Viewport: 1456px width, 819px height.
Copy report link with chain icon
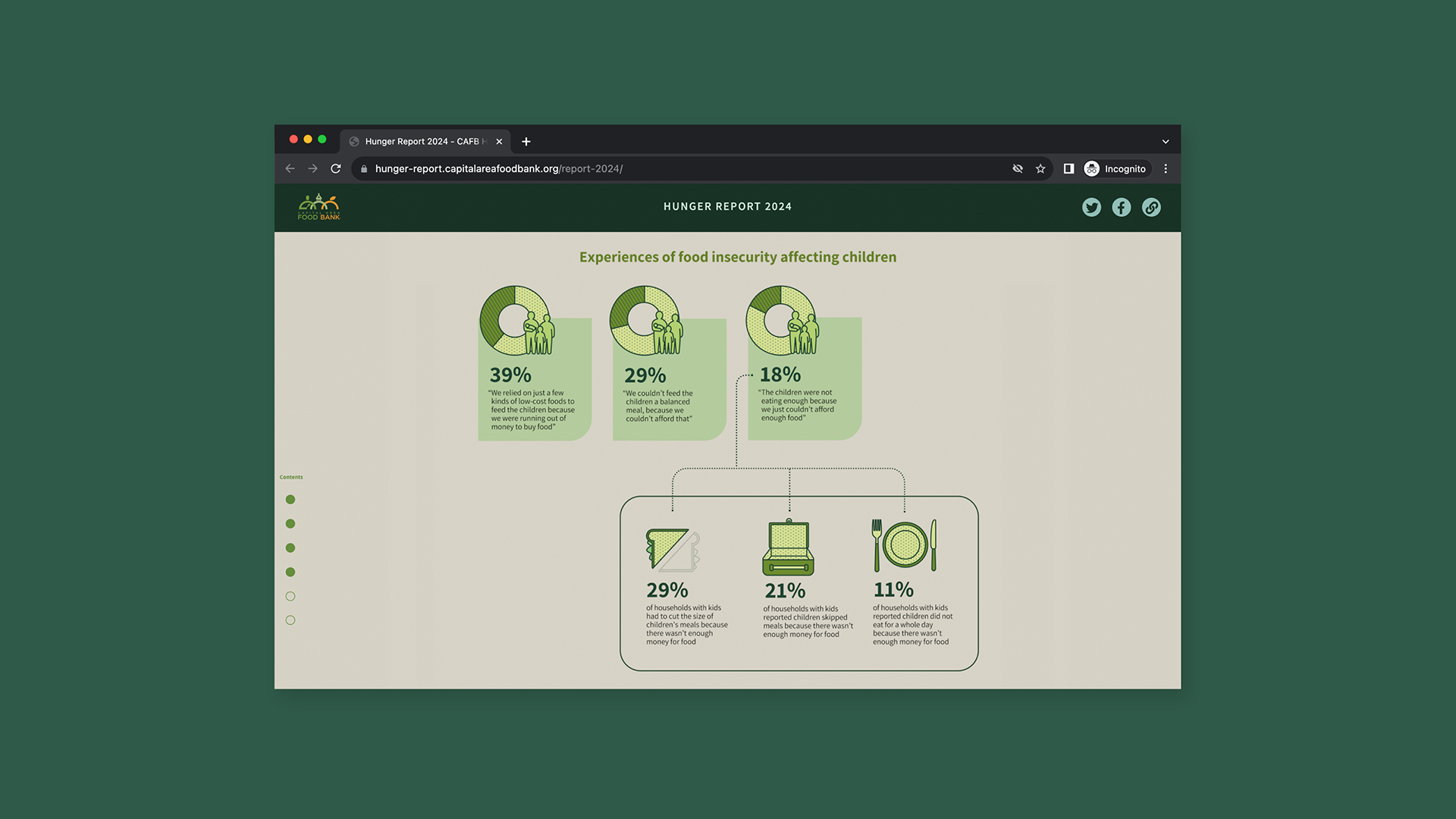[1151, 207]
